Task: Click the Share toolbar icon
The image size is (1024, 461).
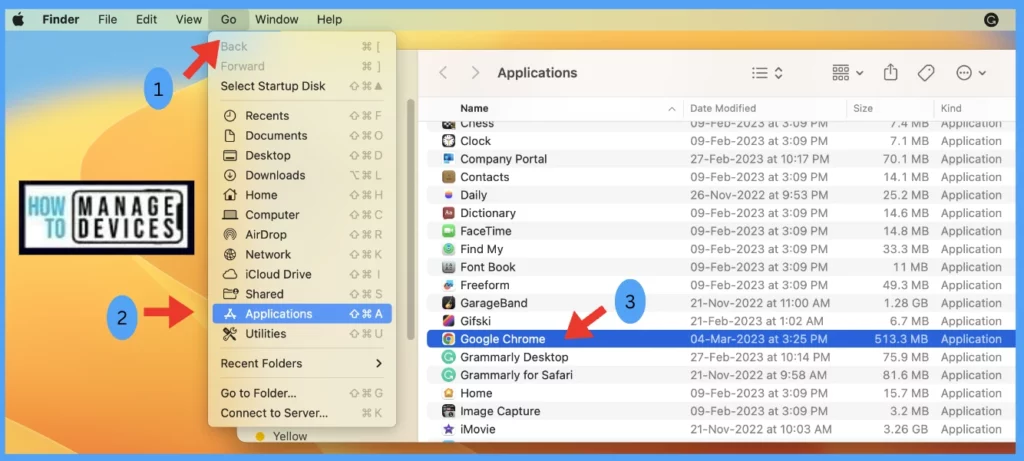Action: (891, 72)
